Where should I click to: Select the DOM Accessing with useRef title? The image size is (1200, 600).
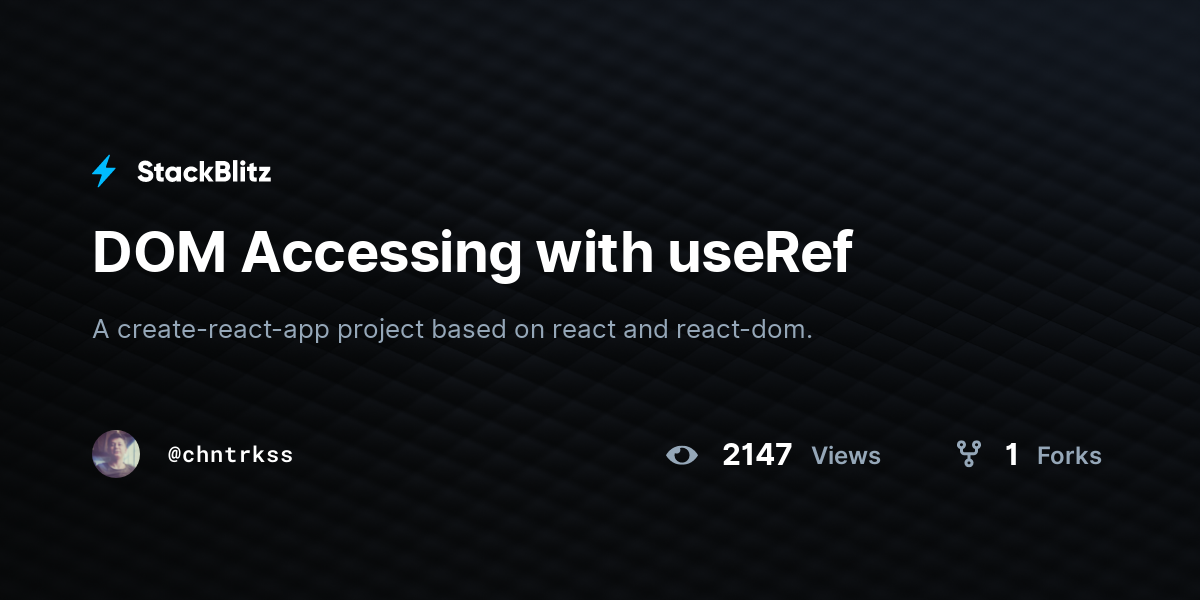[472, 253]
